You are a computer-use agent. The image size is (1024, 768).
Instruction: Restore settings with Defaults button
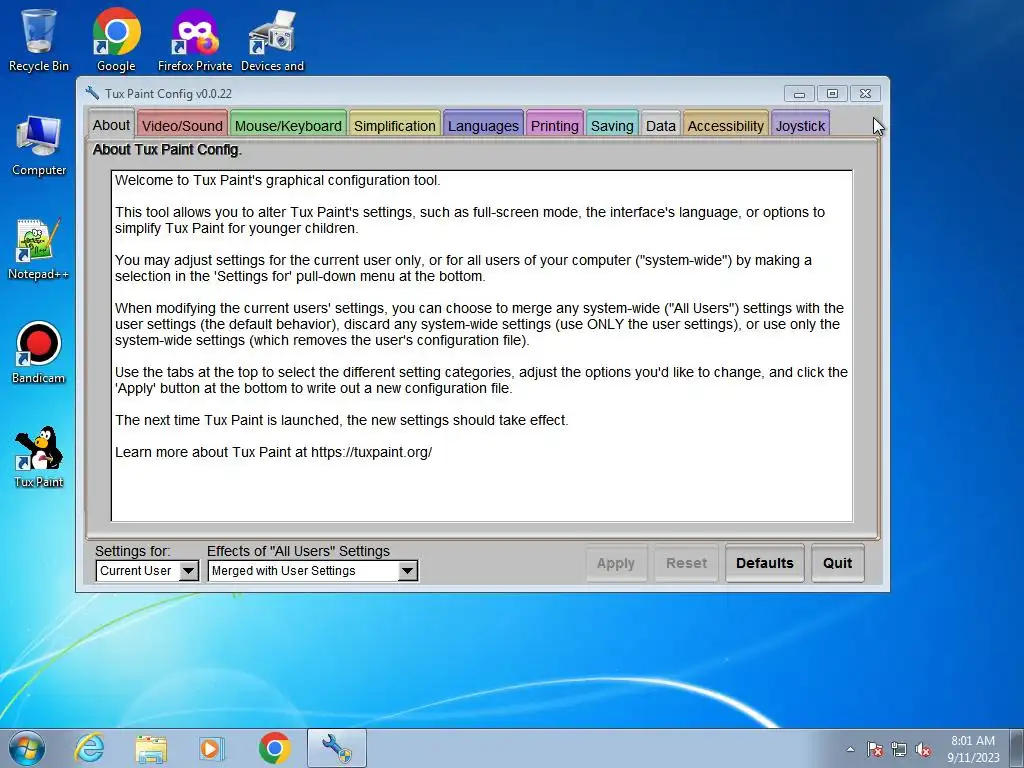[x=765, y=563]
